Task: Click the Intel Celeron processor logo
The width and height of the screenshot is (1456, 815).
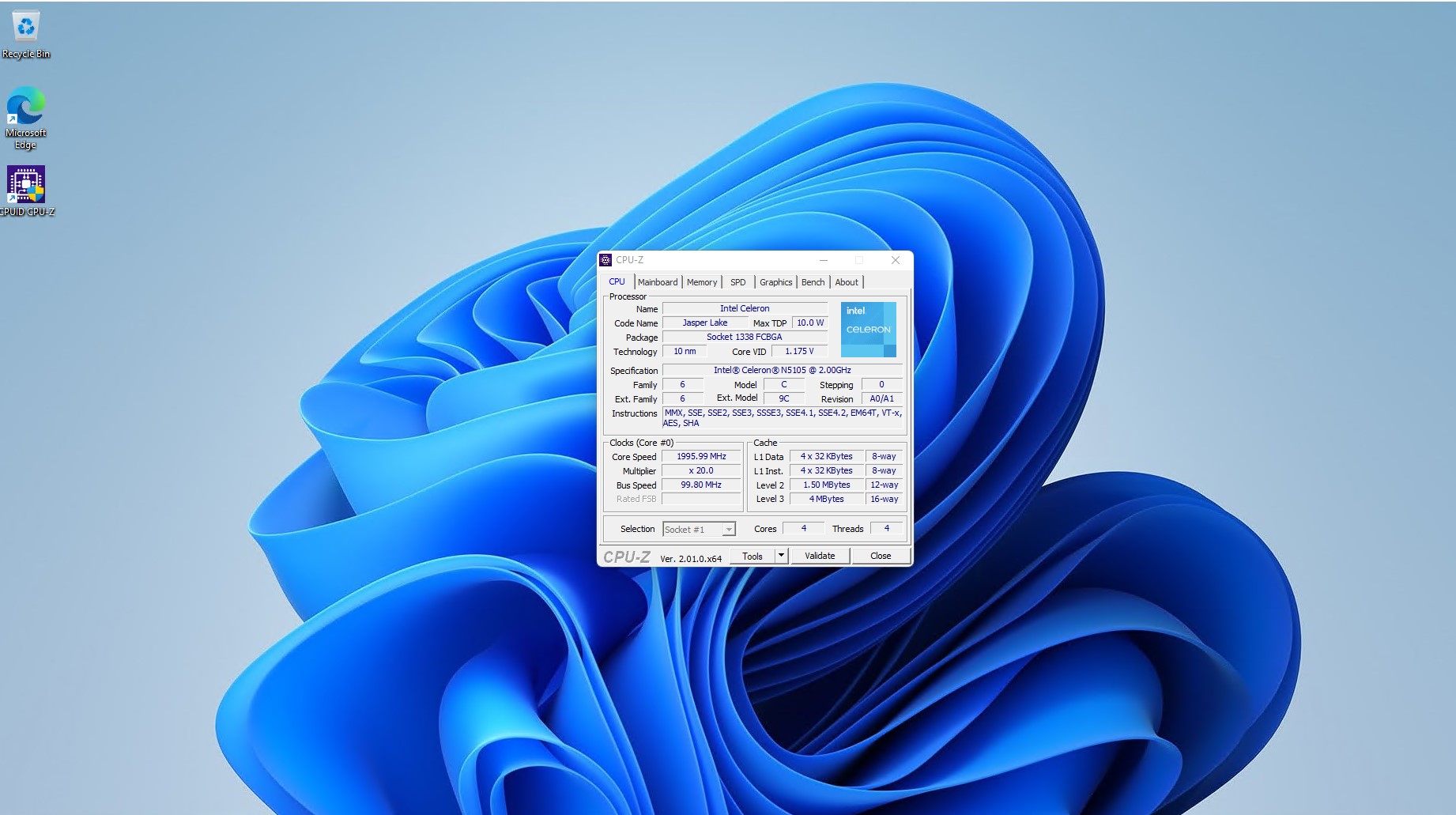Action: click(x=868, y=330)
